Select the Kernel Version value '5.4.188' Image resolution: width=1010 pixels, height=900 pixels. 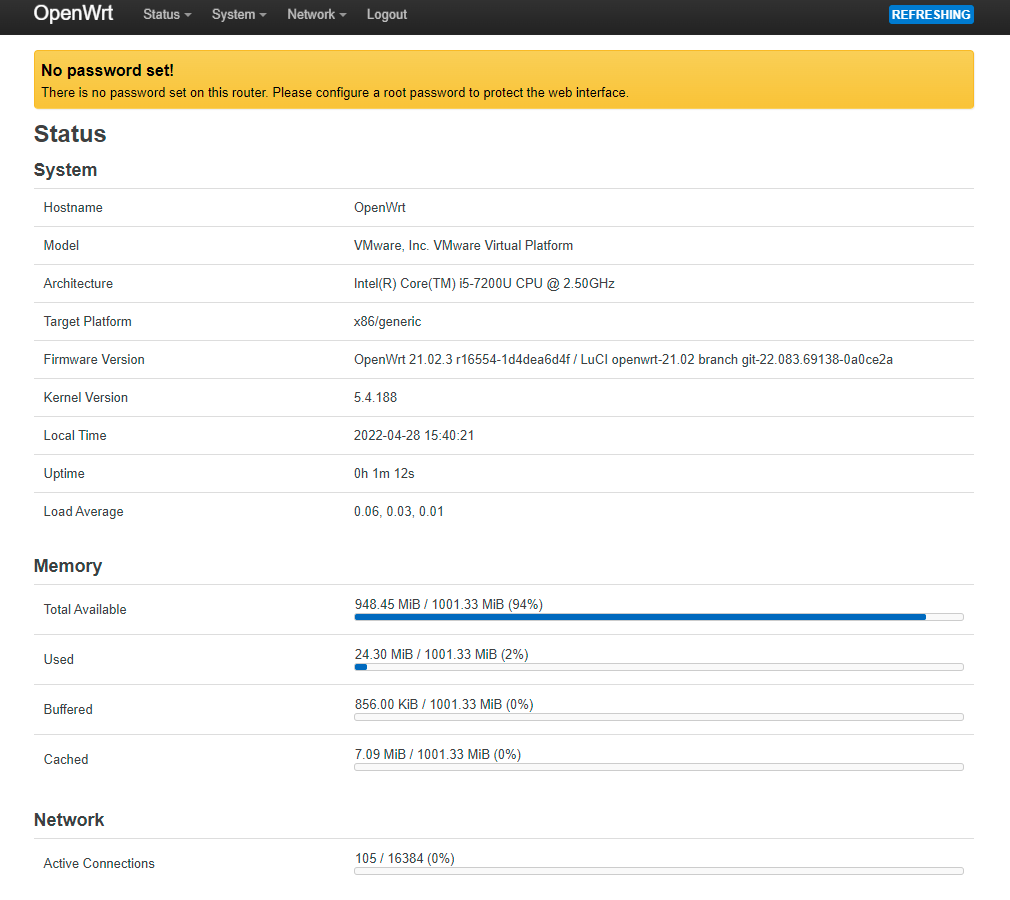[375, 397]
